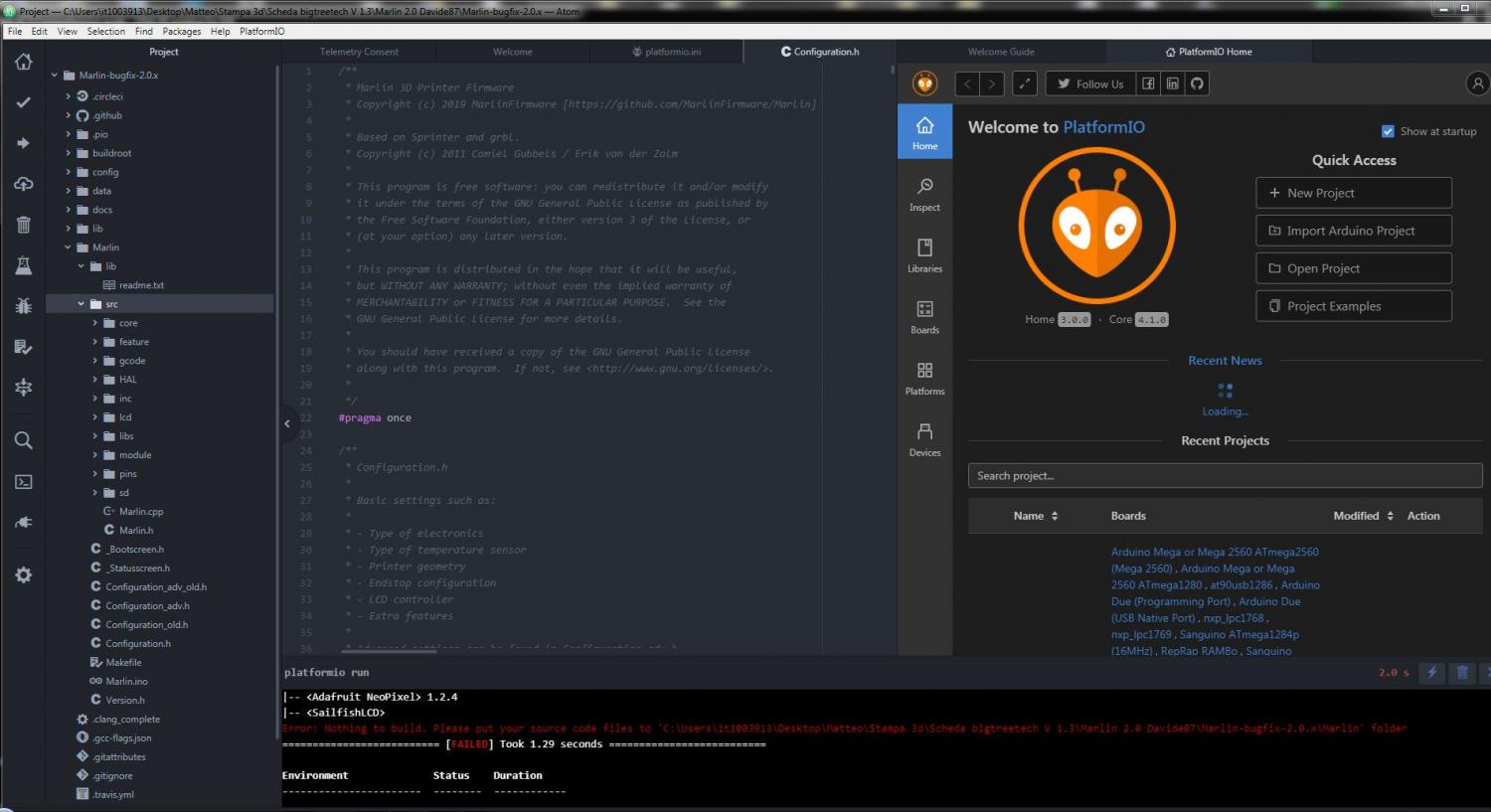Click the Build checkmark icon

pyautogui.click(x=23, y=102)
